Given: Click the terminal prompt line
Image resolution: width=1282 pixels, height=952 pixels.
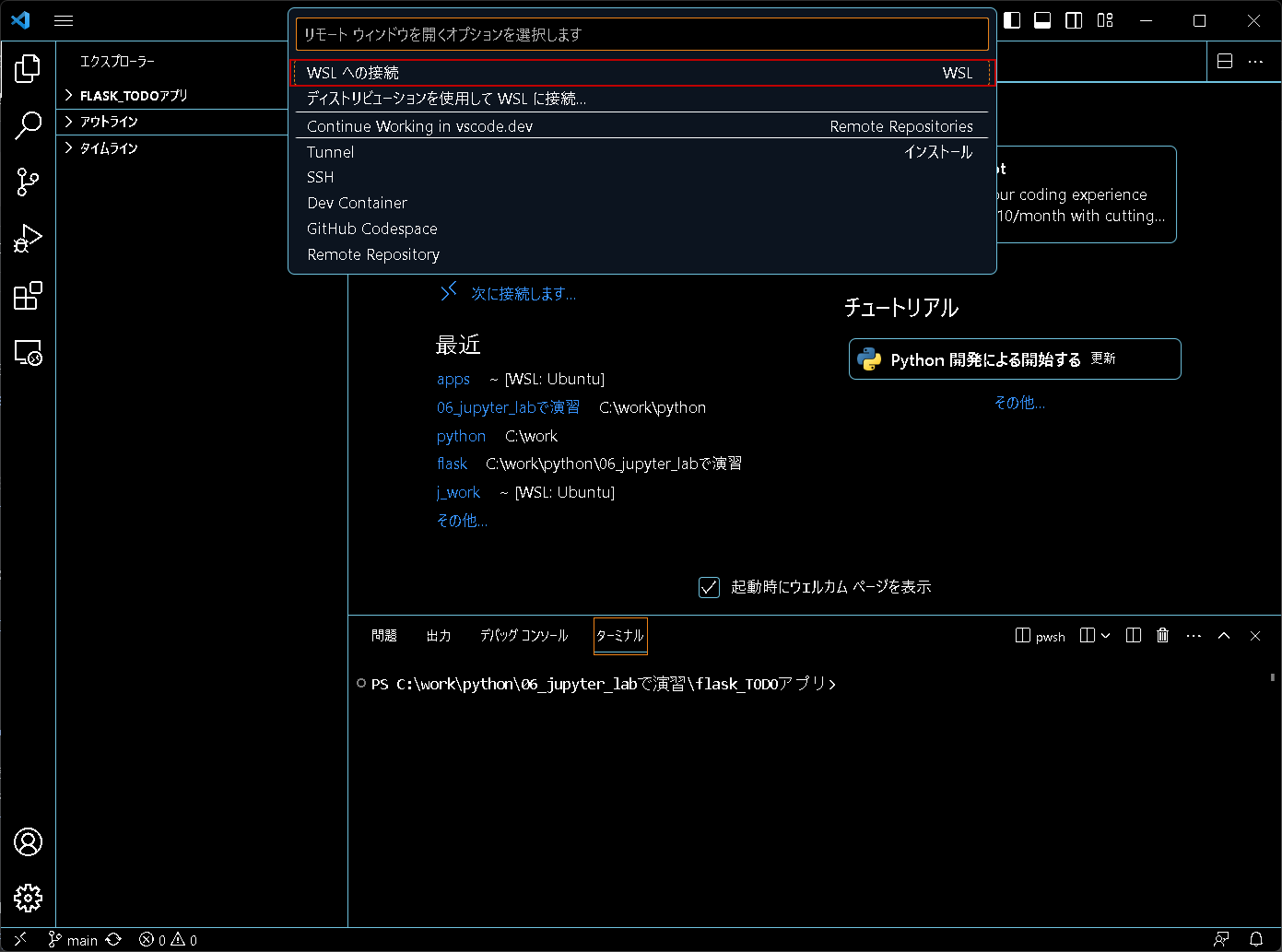Looking at the screenshot, I should pyautogui.click(x=604, y=684).
